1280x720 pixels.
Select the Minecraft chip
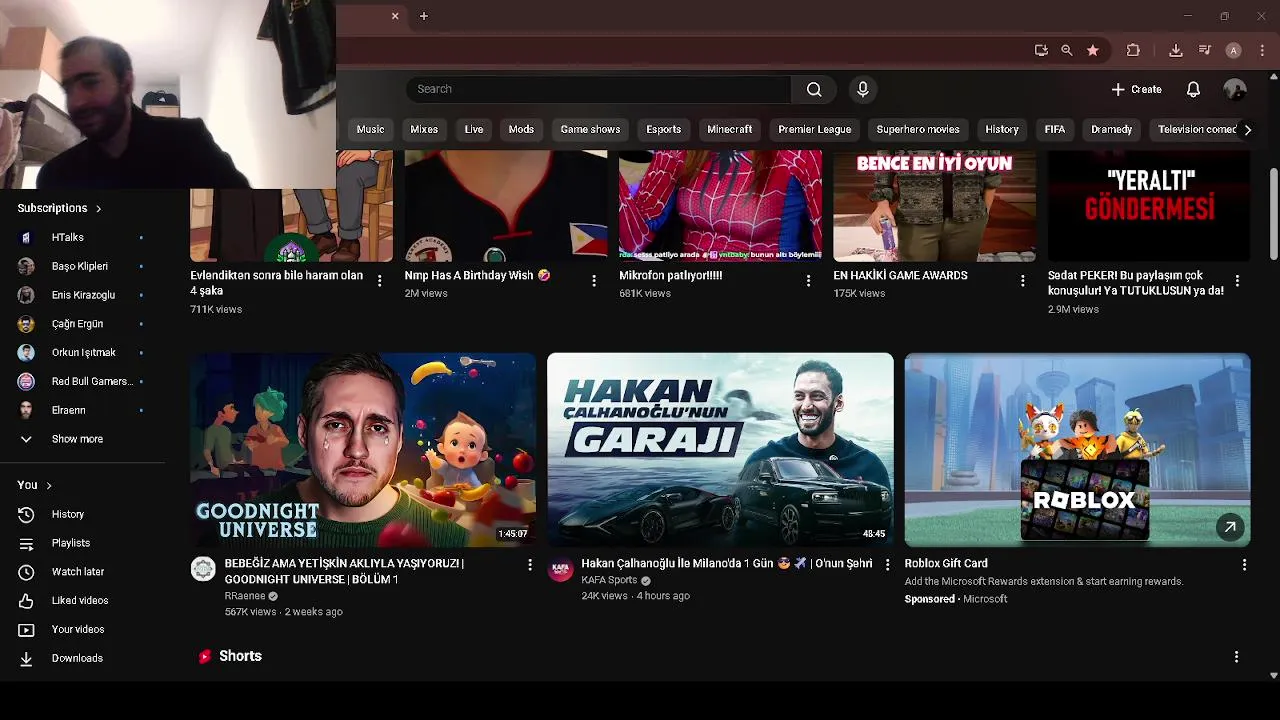point(730,129)
